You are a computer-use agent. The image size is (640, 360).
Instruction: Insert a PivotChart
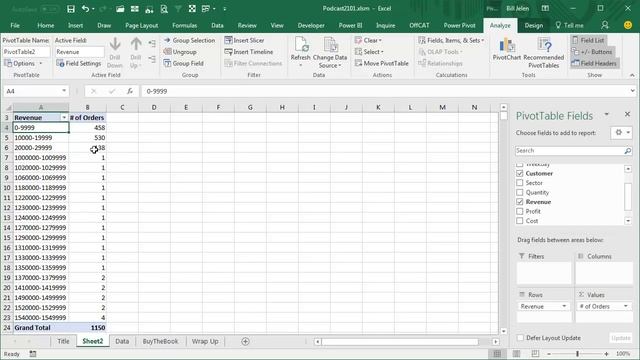click(x=507, y=49)
